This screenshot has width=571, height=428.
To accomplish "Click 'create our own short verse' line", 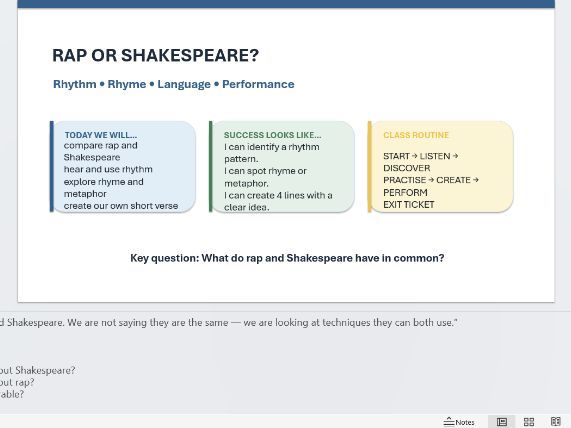I will (x=121, y=206).
